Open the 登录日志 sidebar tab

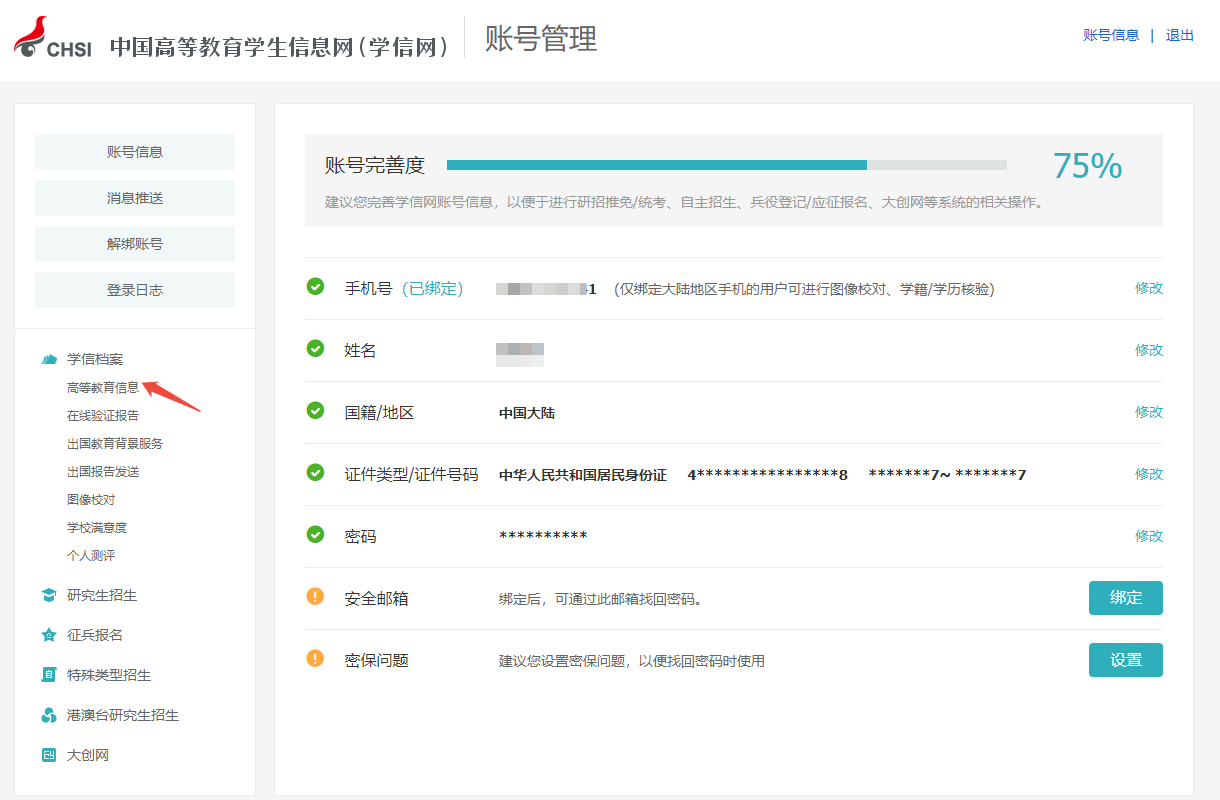tap(135, 290)
